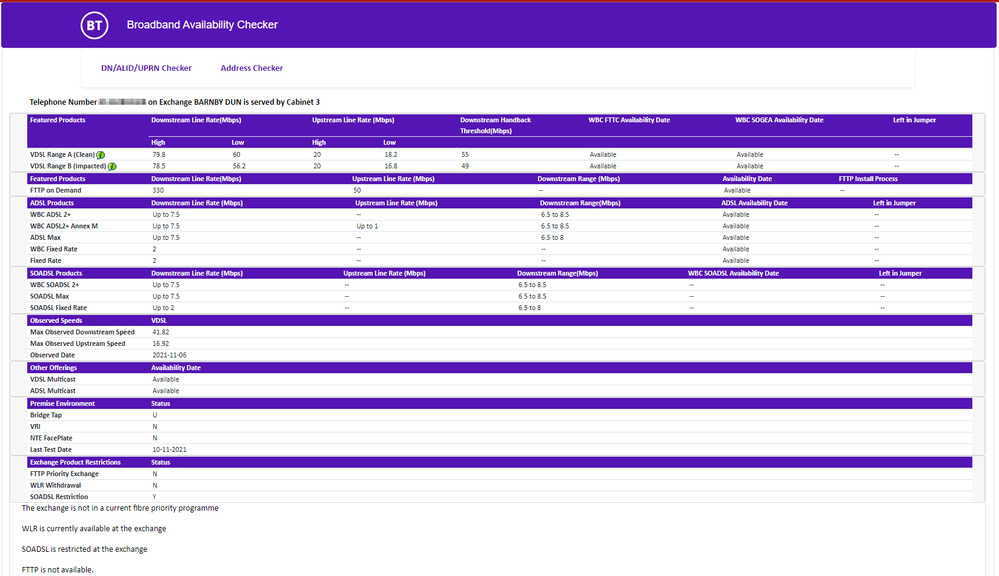The height and width of the screenshot is (576, 999).
Task: Click the info icon beside VDSL Range B (Impacted)
Action: point(113,165)
